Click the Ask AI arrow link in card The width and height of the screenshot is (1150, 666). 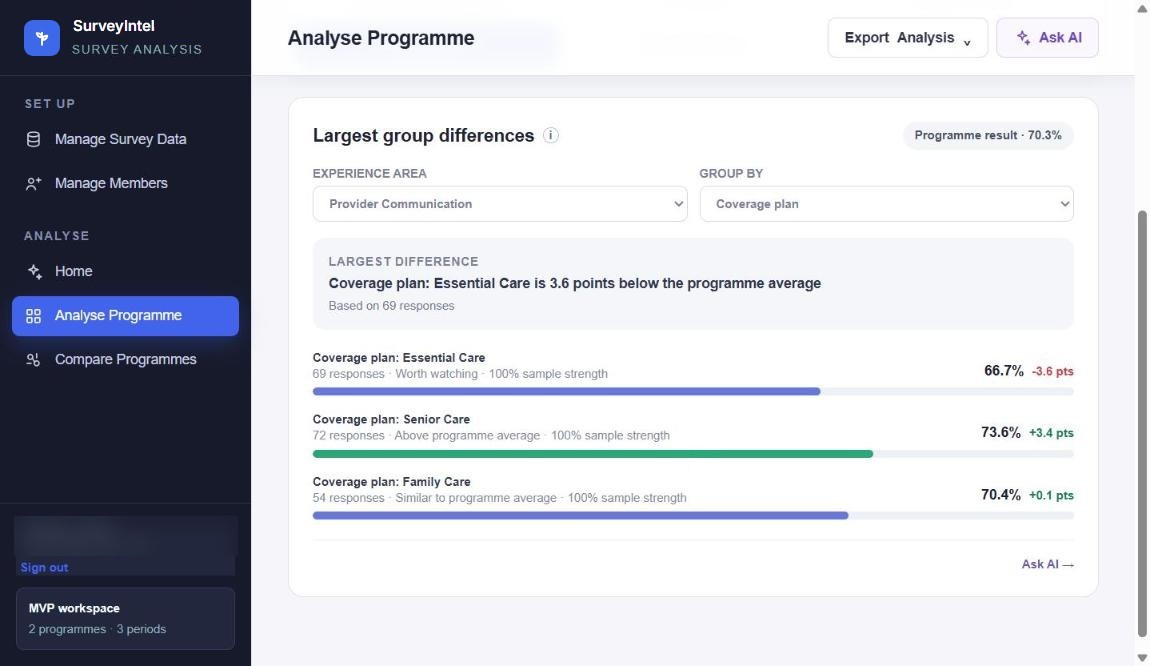pos(1047,564)
